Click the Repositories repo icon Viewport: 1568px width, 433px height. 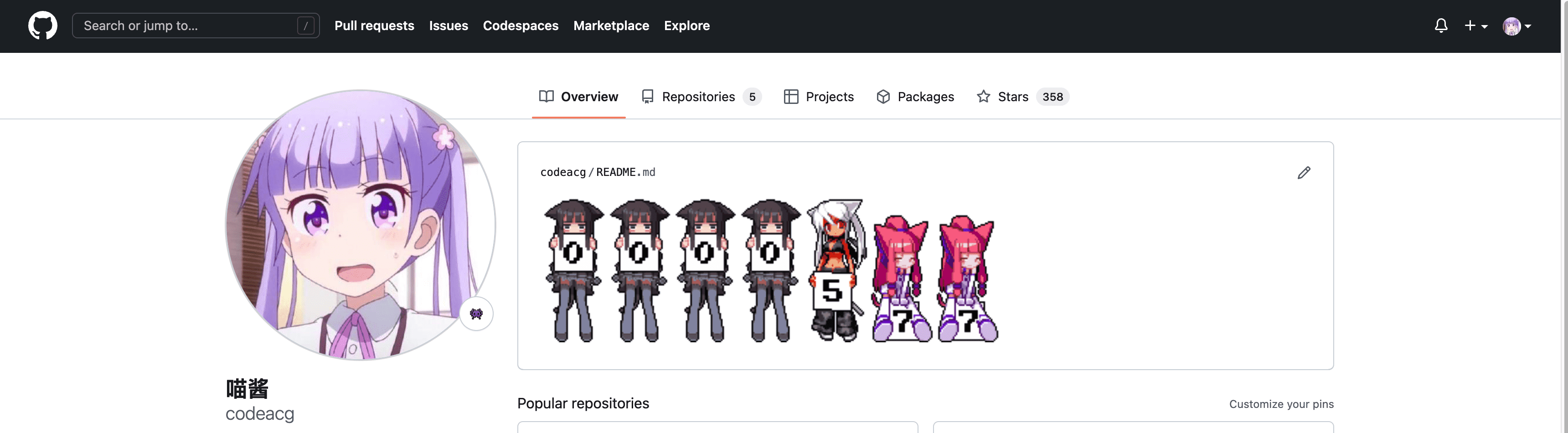click(x=647, y=97)
